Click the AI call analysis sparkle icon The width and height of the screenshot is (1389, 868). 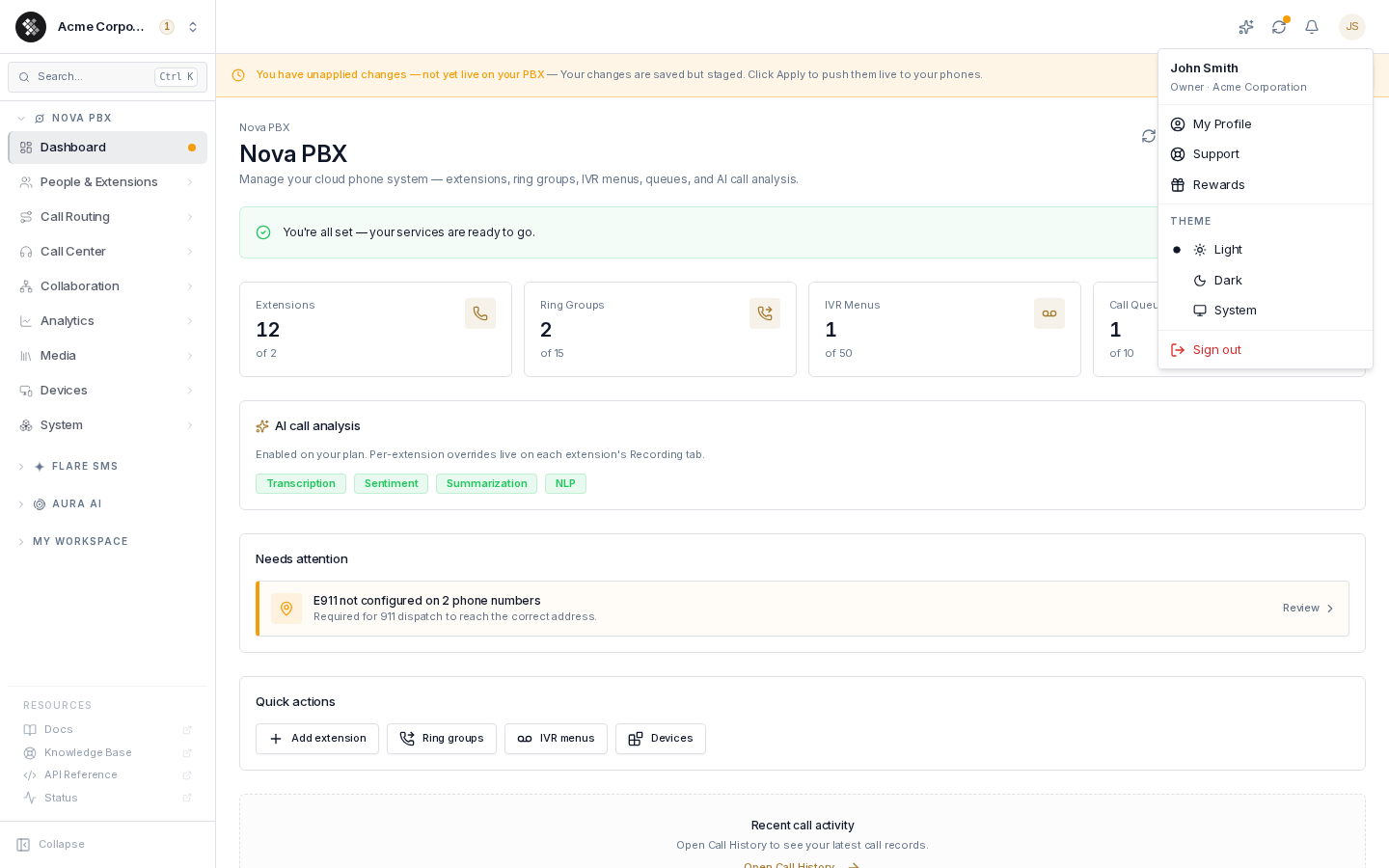[262, 426]
